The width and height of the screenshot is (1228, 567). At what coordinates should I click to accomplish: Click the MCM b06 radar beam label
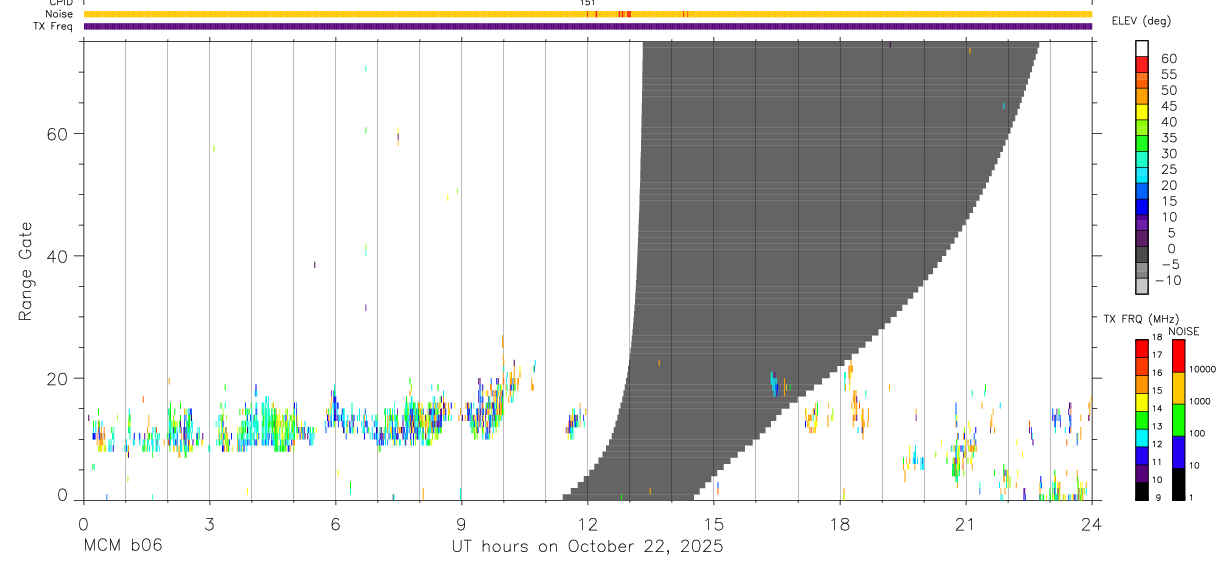click(x=122, y=547)
